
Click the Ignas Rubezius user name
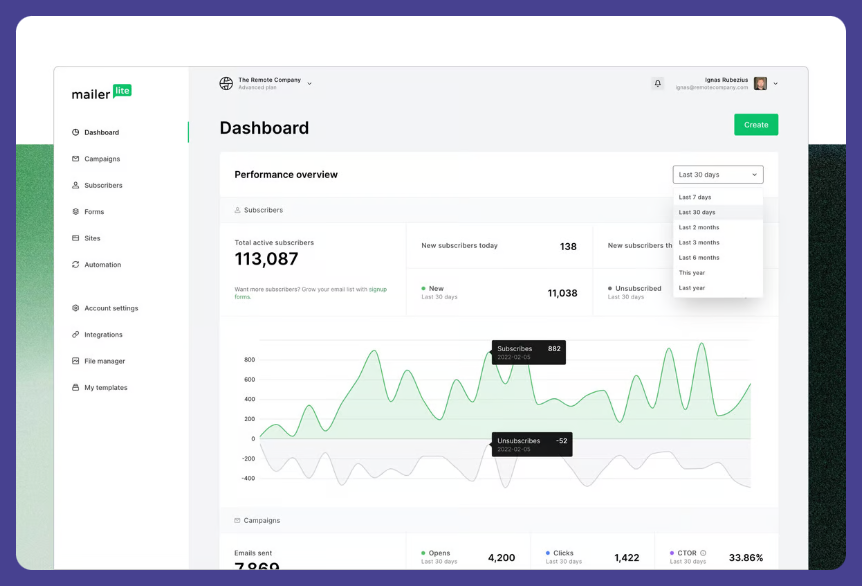[726, 80]
